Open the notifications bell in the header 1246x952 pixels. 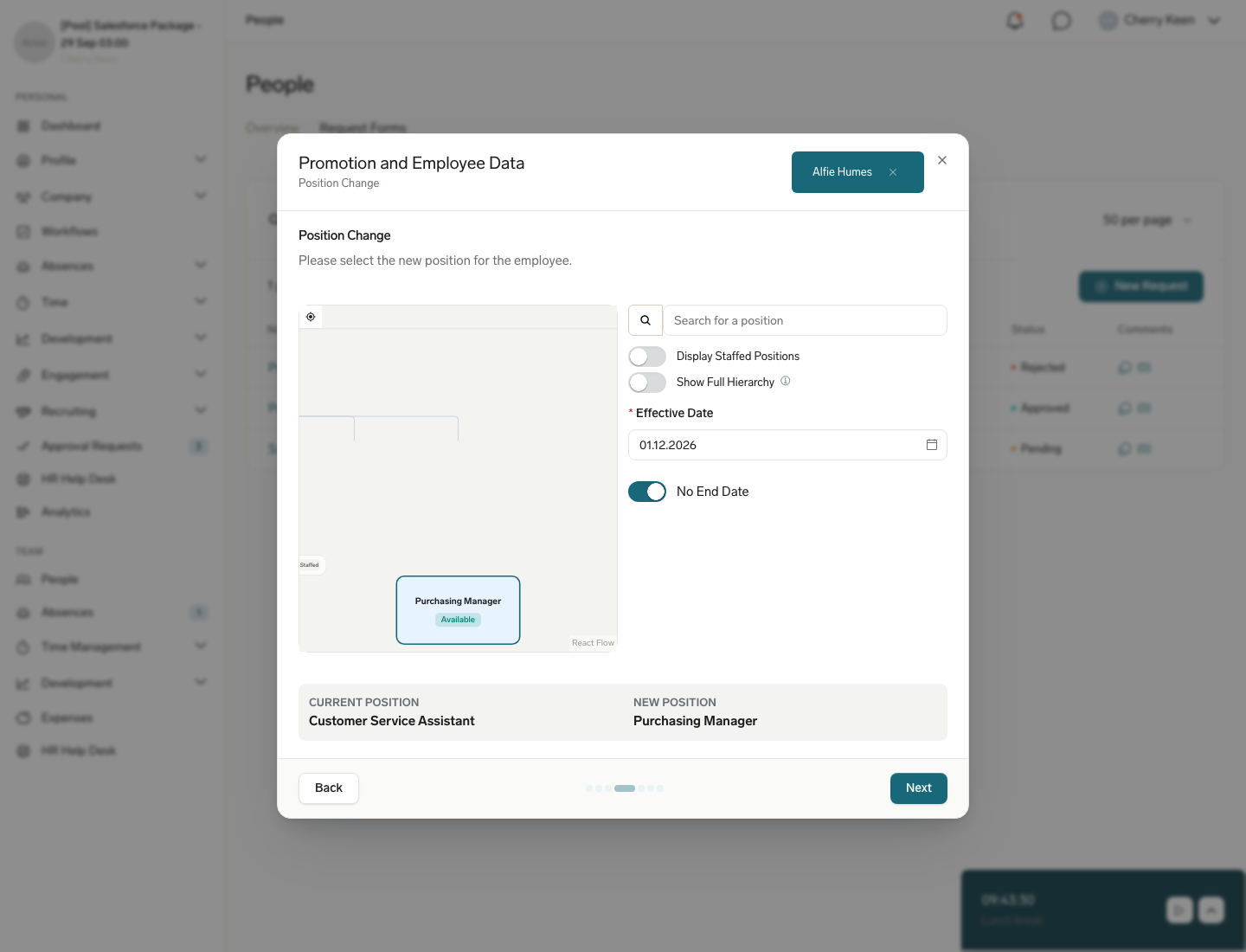point(1015,21)
